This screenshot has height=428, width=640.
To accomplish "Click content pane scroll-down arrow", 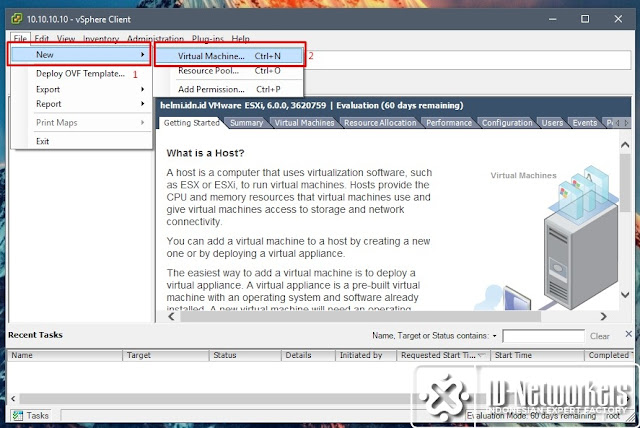I will pos(624,295).
